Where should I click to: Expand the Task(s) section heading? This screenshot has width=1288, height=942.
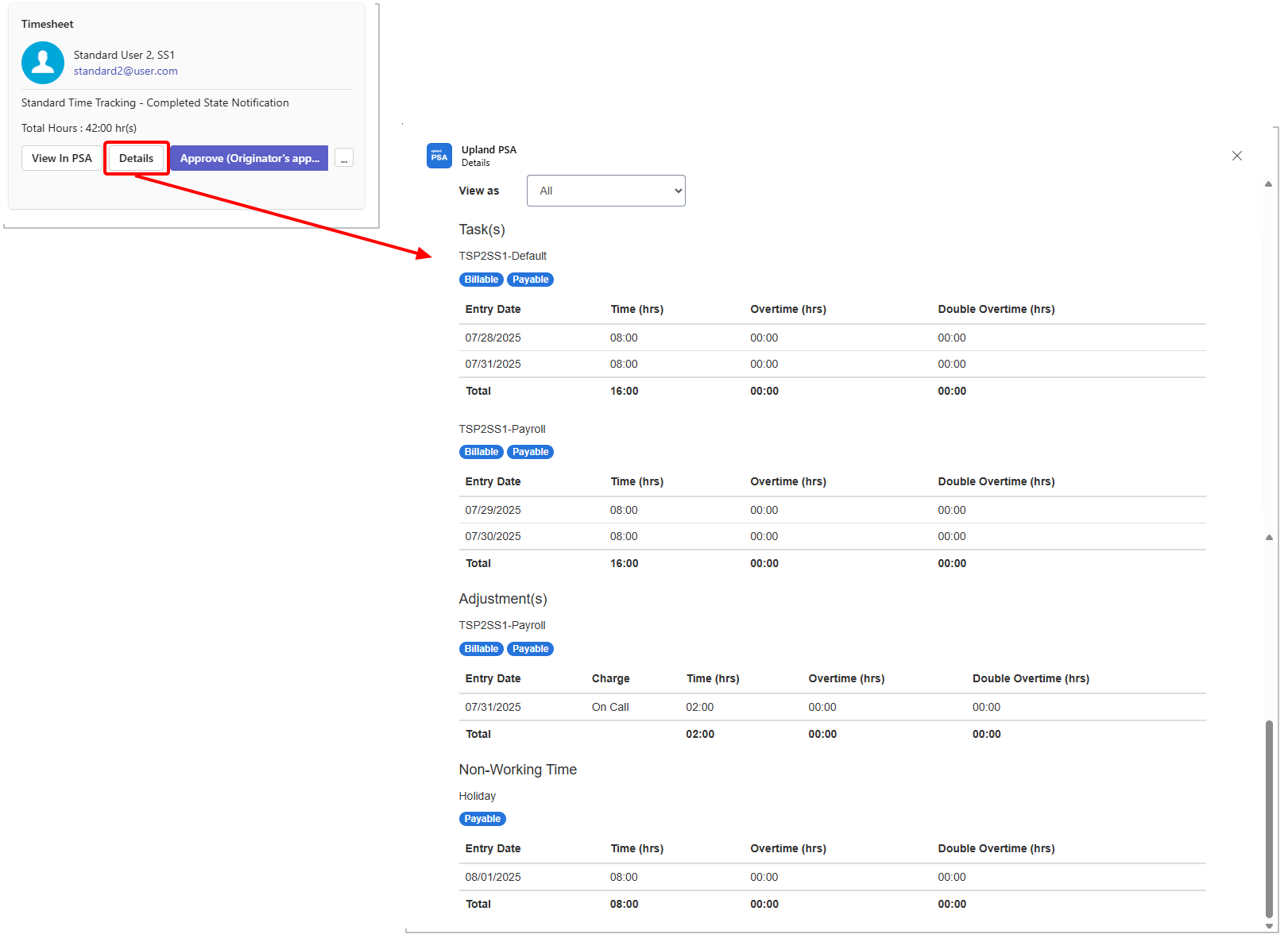[x=482, y=230]
